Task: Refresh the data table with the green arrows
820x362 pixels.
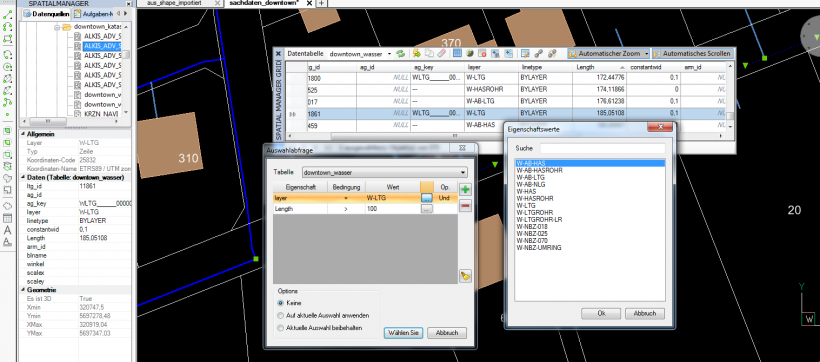Action: tap(401, 53)
